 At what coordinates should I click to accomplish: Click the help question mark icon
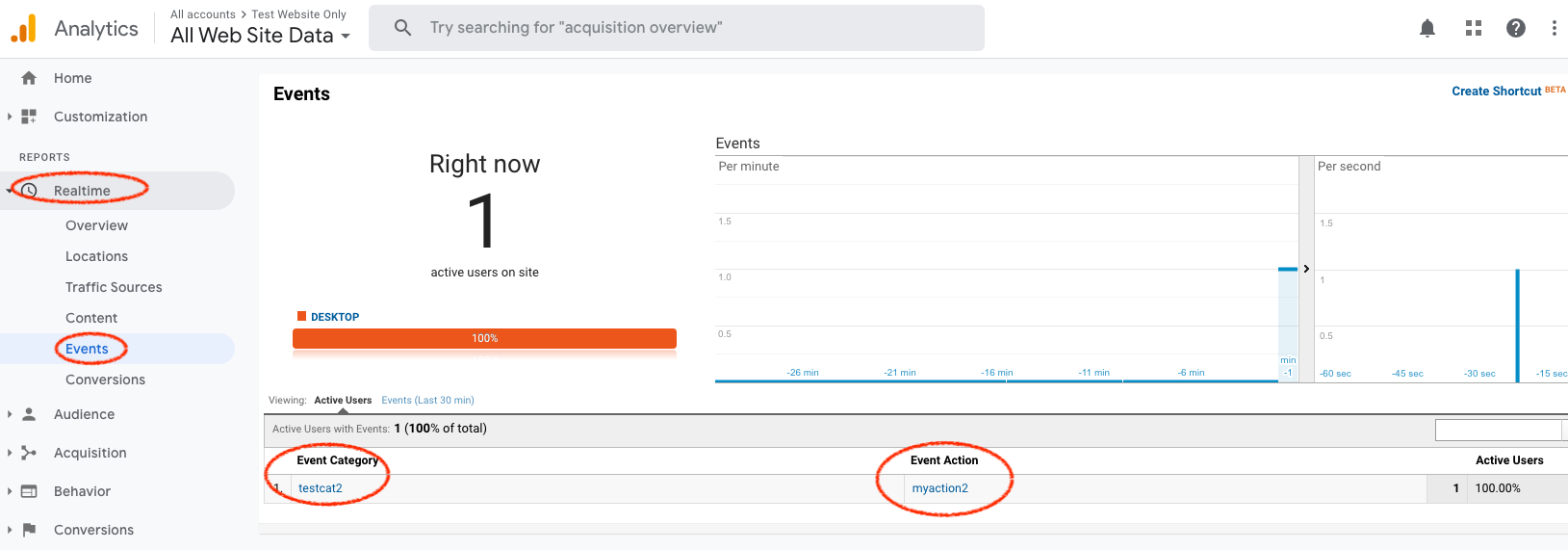(x=1516, y=28)
